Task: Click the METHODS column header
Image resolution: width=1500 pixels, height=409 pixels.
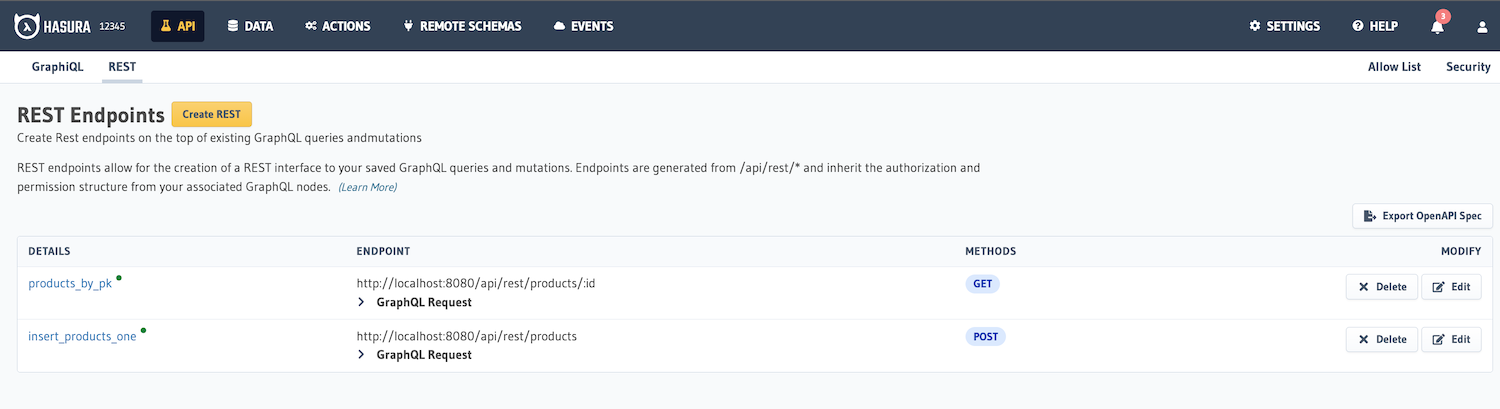Action: tap(990, 251)
